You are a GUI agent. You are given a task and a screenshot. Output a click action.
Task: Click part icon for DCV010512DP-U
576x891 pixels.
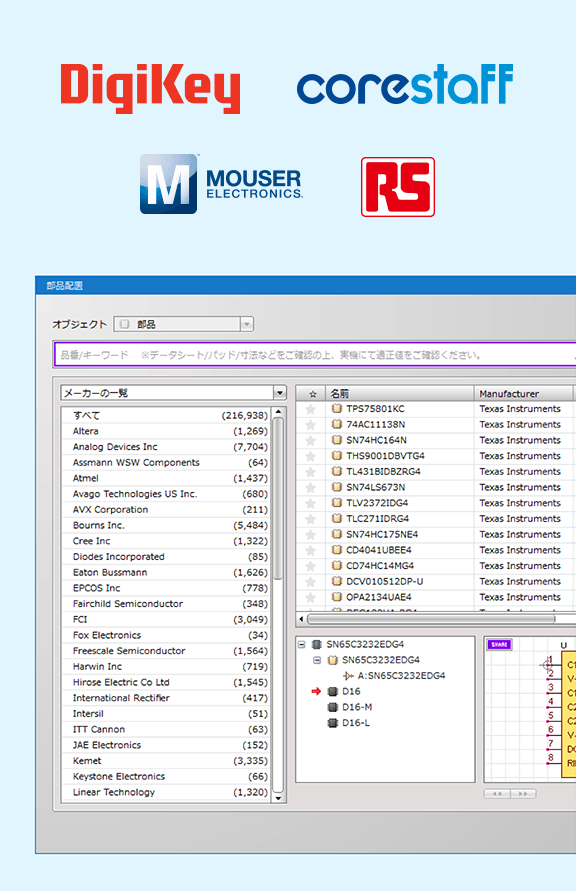337,581
